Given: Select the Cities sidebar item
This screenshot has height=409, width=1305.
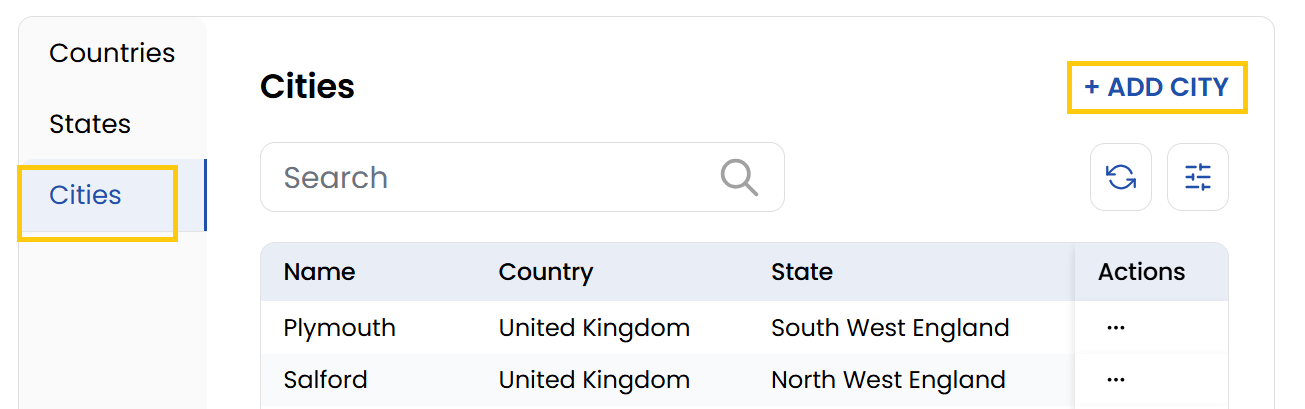Looking at the screenshot, I should pos(86,195).
